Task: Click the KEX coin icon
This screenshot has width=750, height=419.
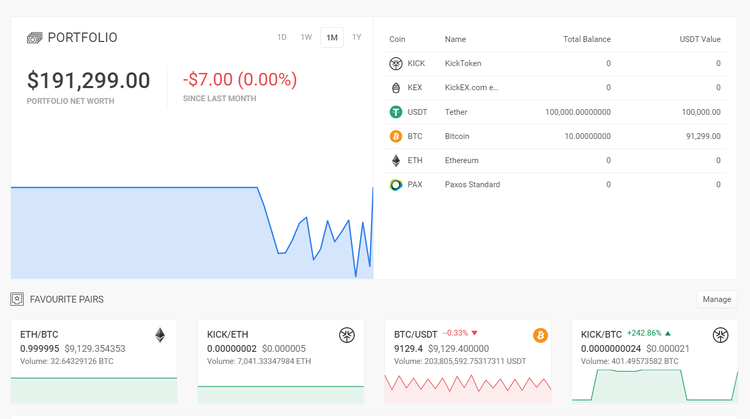Action: pyautogui.click(x=396, y=88)
